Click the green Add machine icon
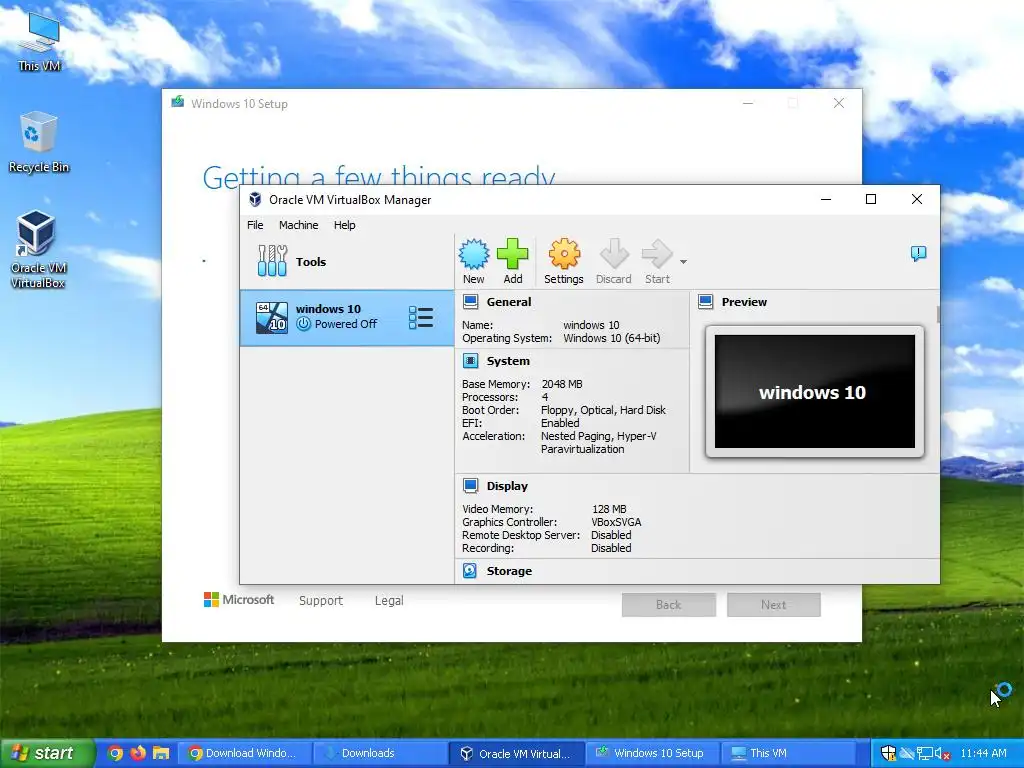 513,254
